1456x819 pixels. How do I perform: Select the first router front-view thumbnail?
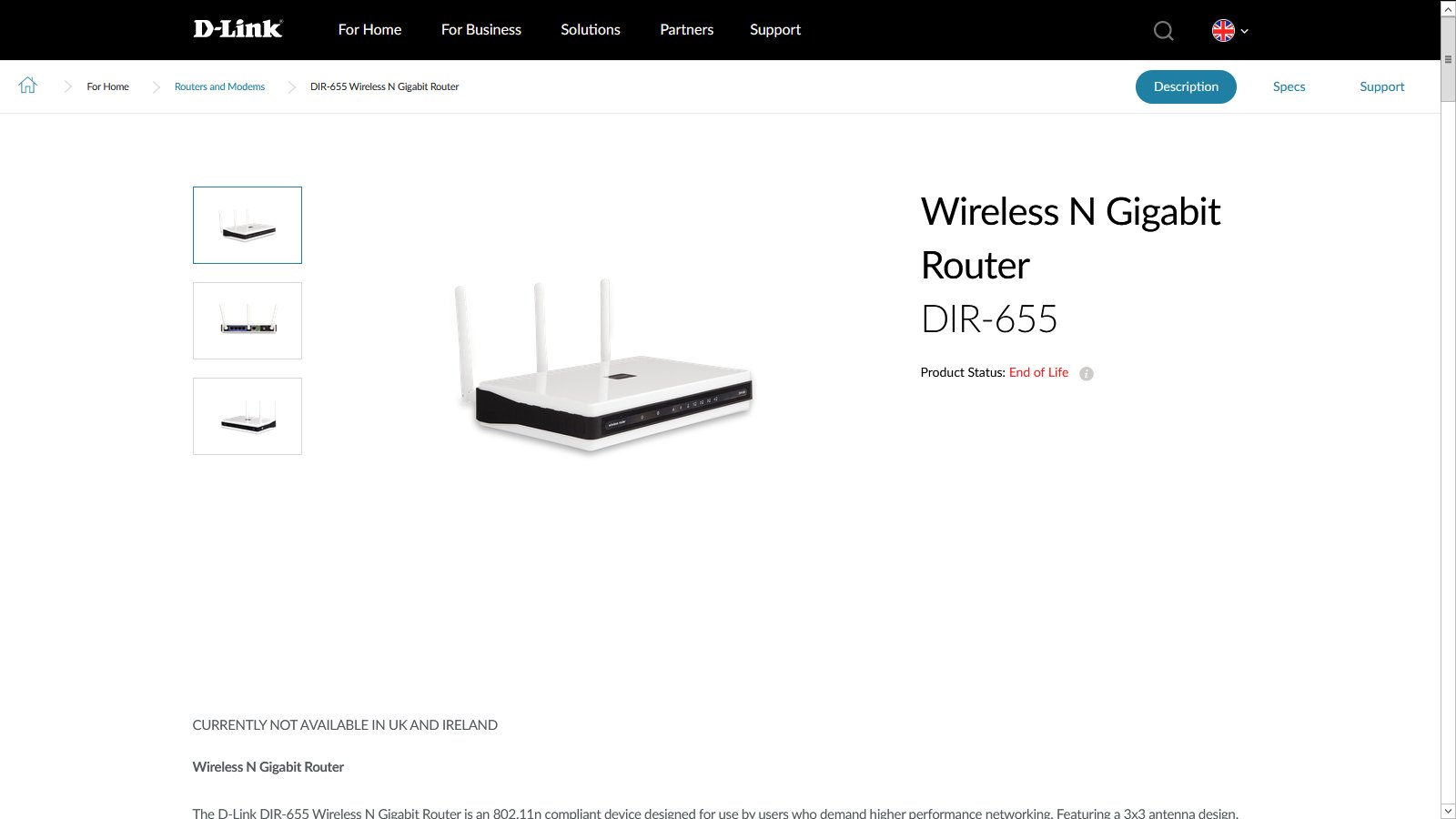(248, 225)
